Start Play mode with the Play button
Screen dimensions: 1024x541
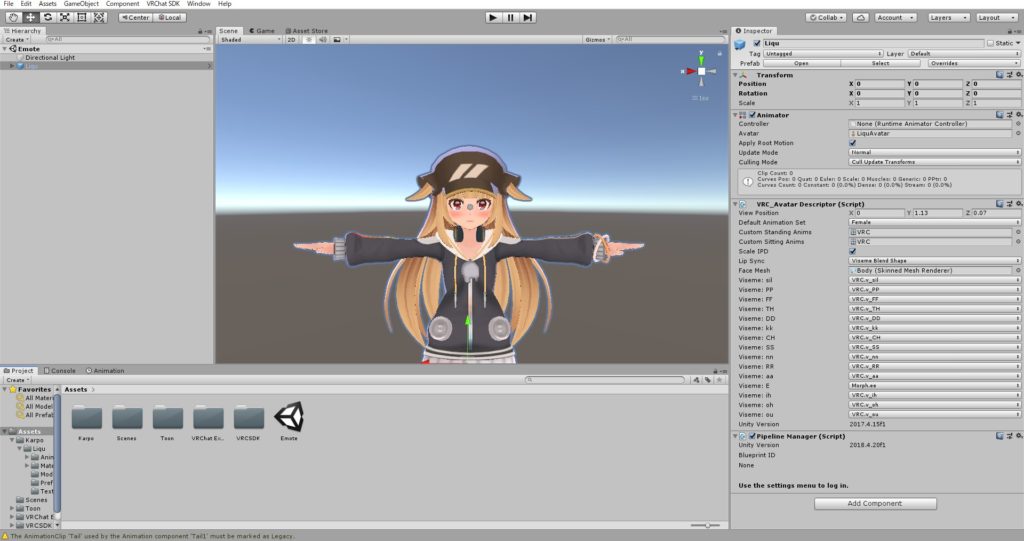coord(493,18)
